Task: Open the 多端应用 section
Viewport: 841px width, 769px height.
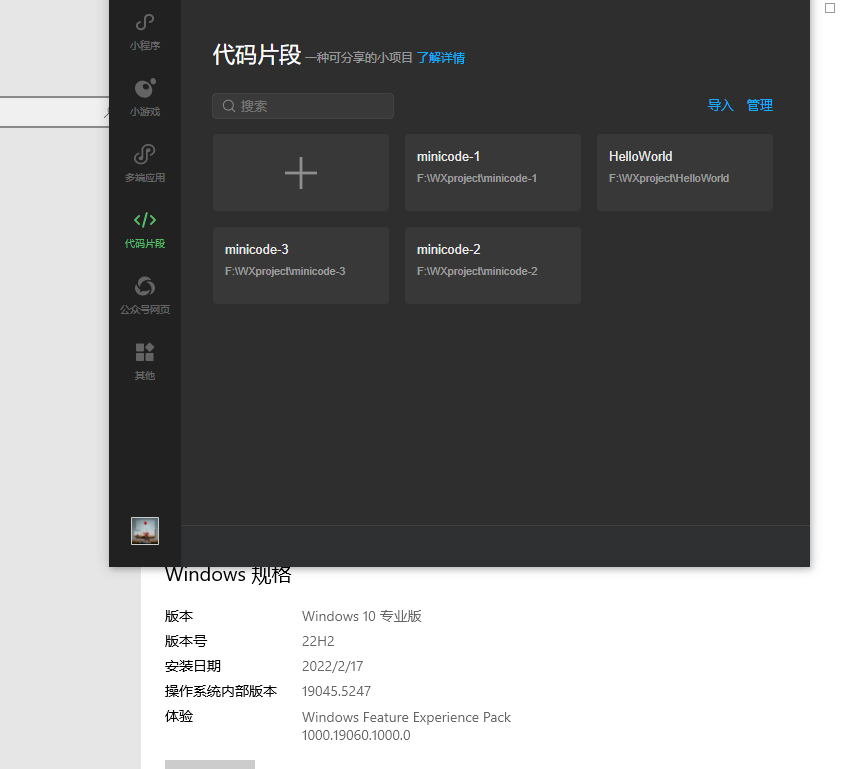Action: pos(145,164)
